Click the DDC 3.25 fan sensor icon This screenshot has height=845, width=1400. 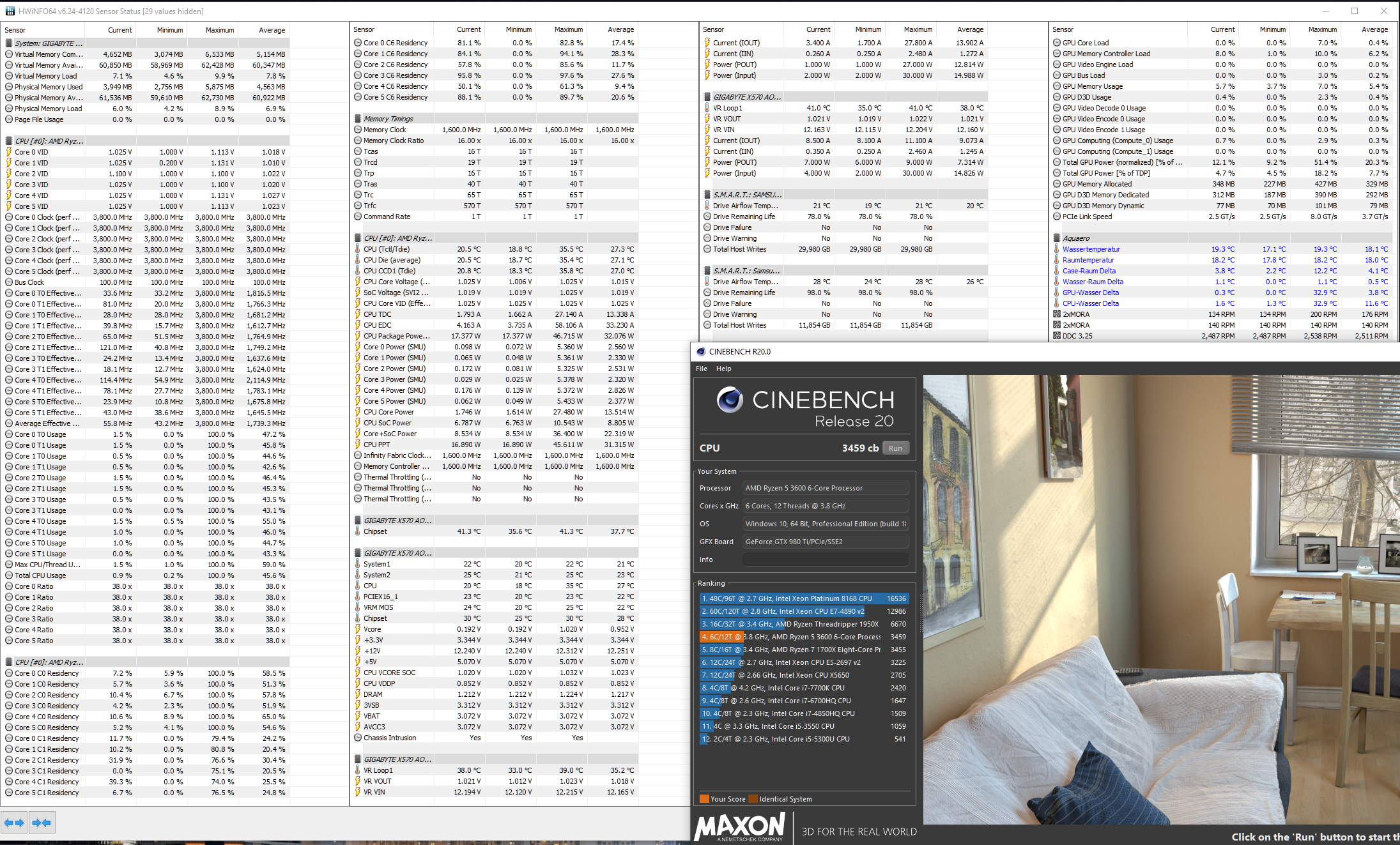(1057, 336)
